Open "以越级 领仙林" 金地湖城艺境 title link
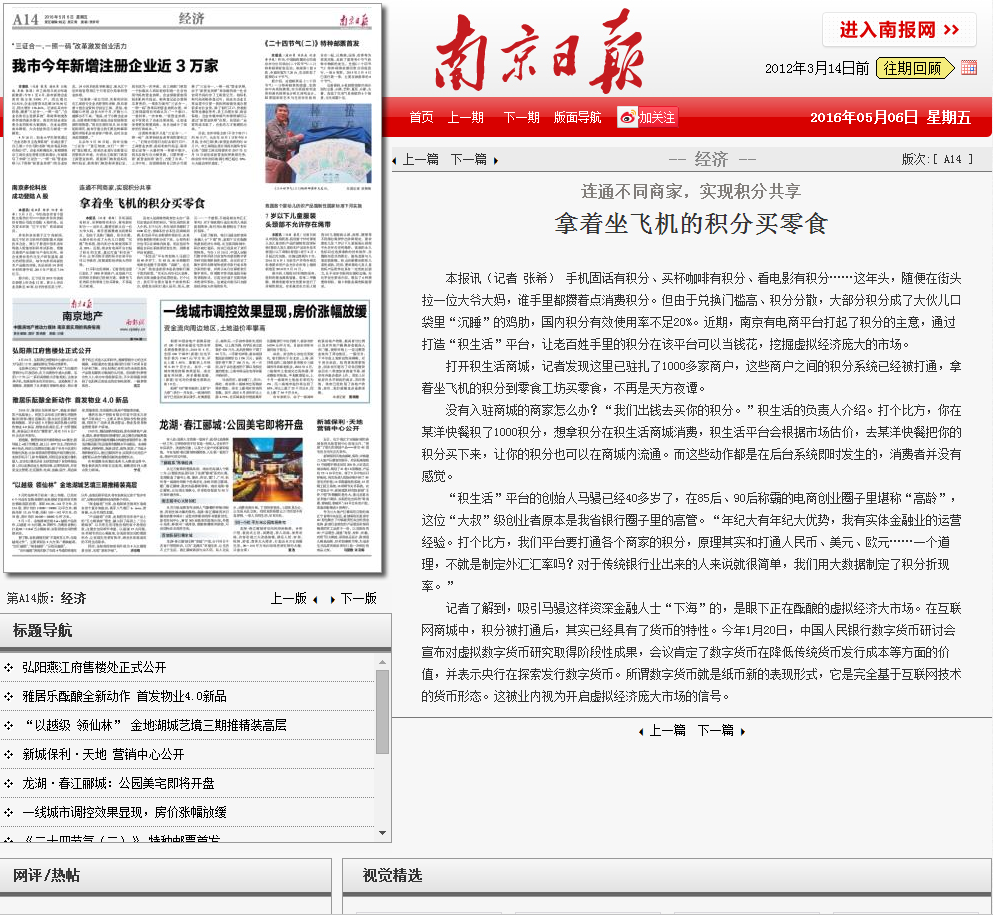 click(x=155, y=726)
